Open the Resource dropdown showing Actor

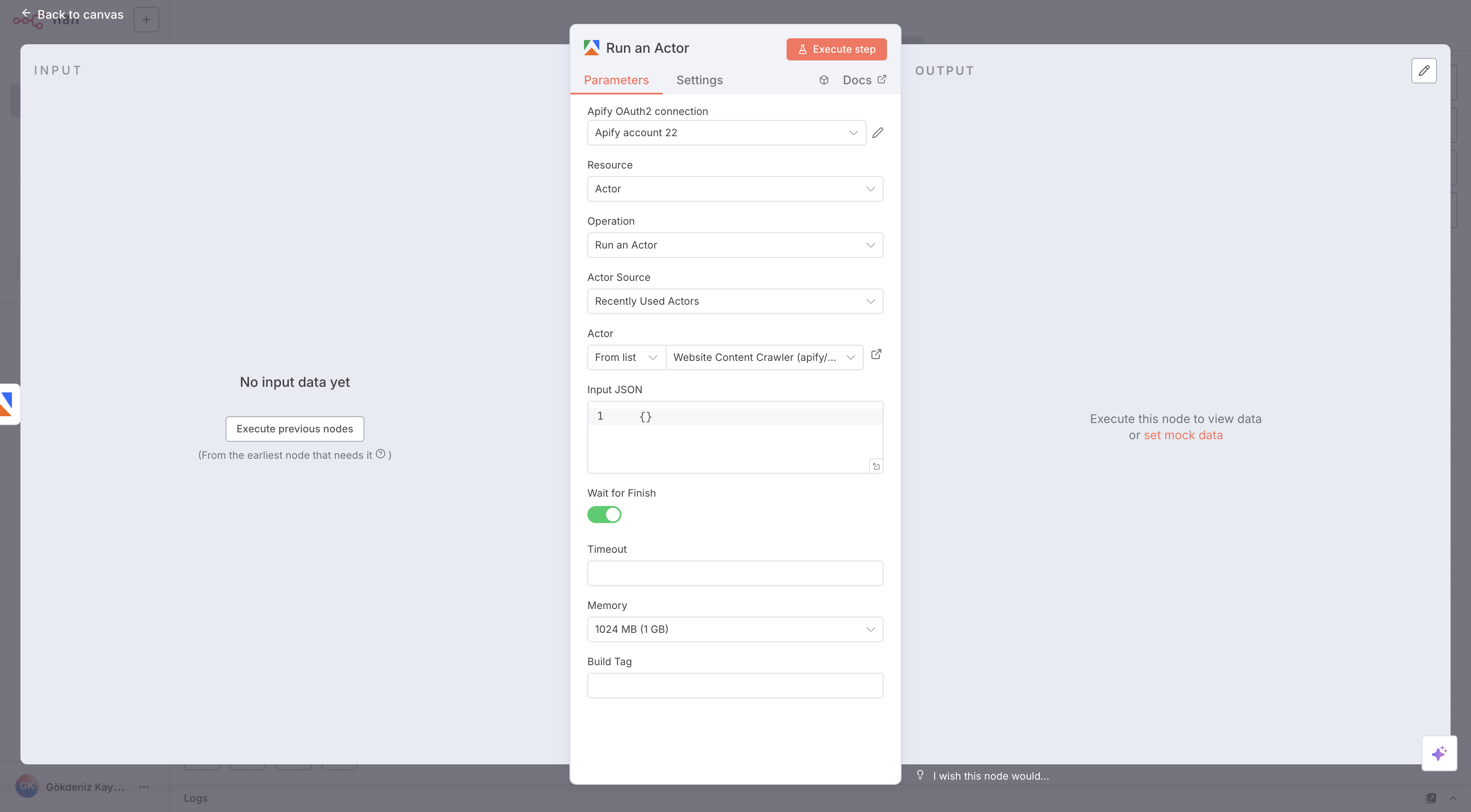point(735,189)
